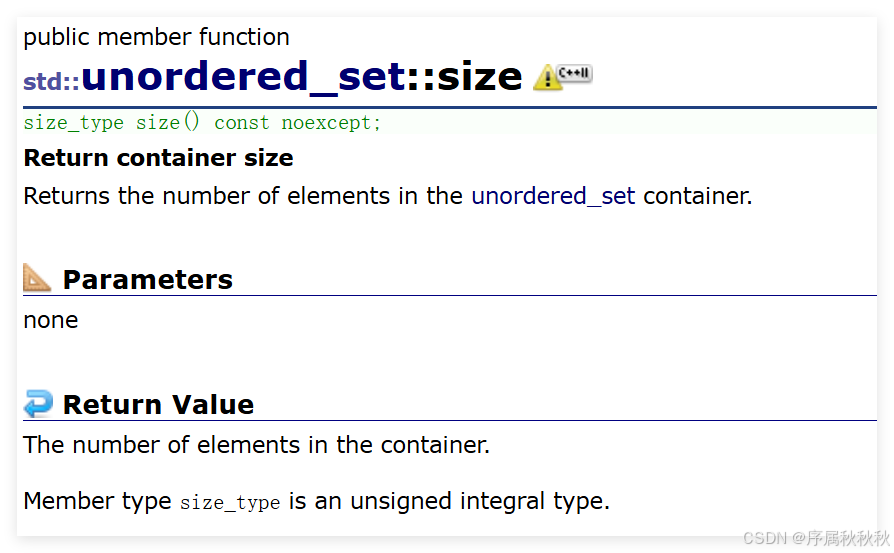894x553 pixels.
Task: Click the Return container size heading
Action: coord(158,158)
